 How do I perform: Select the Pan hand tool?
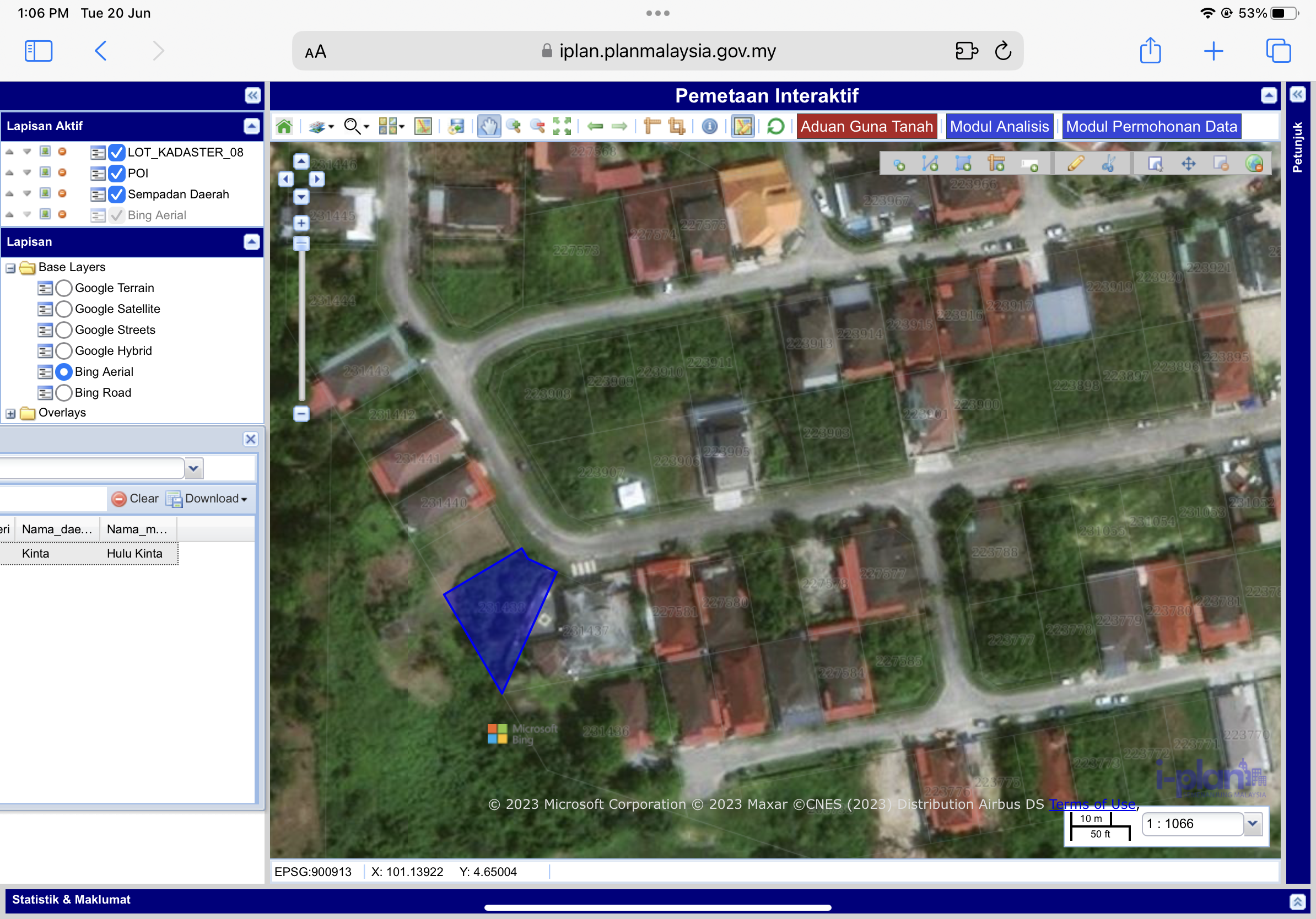coord(488,126)
